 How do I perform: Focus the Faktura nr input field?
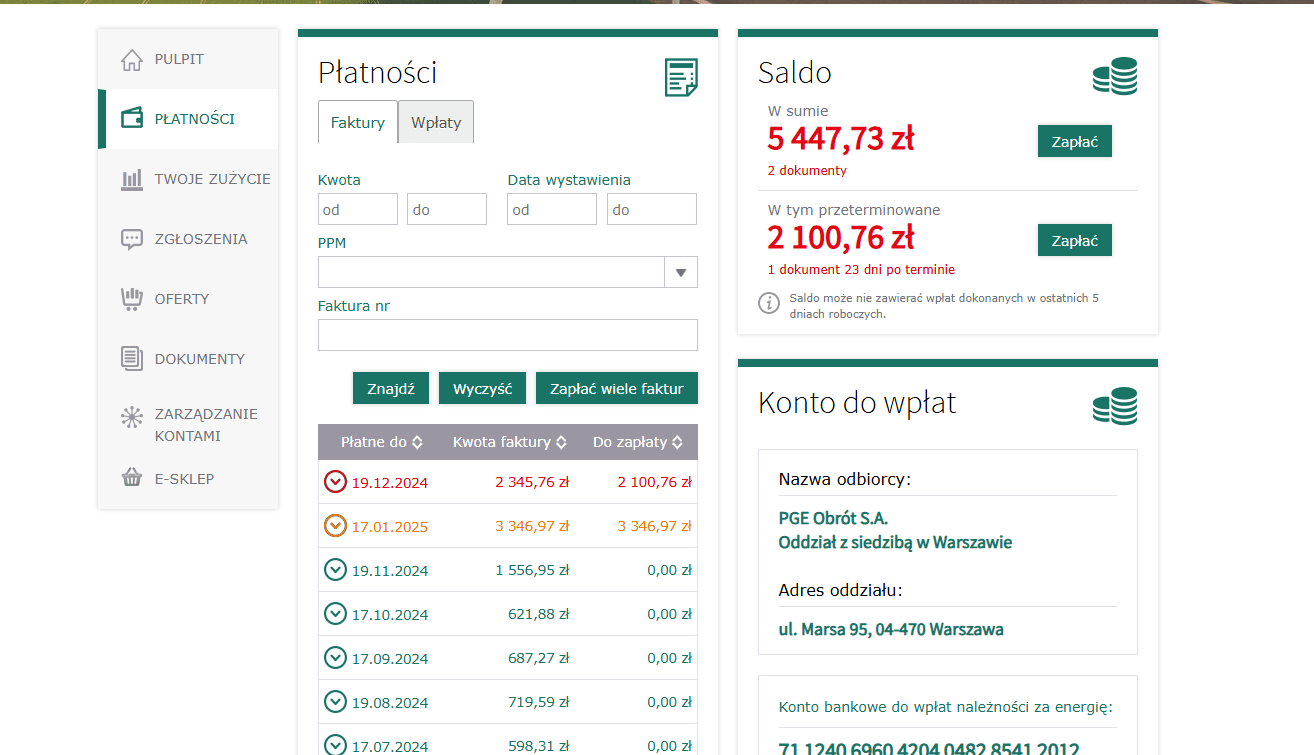508,335
